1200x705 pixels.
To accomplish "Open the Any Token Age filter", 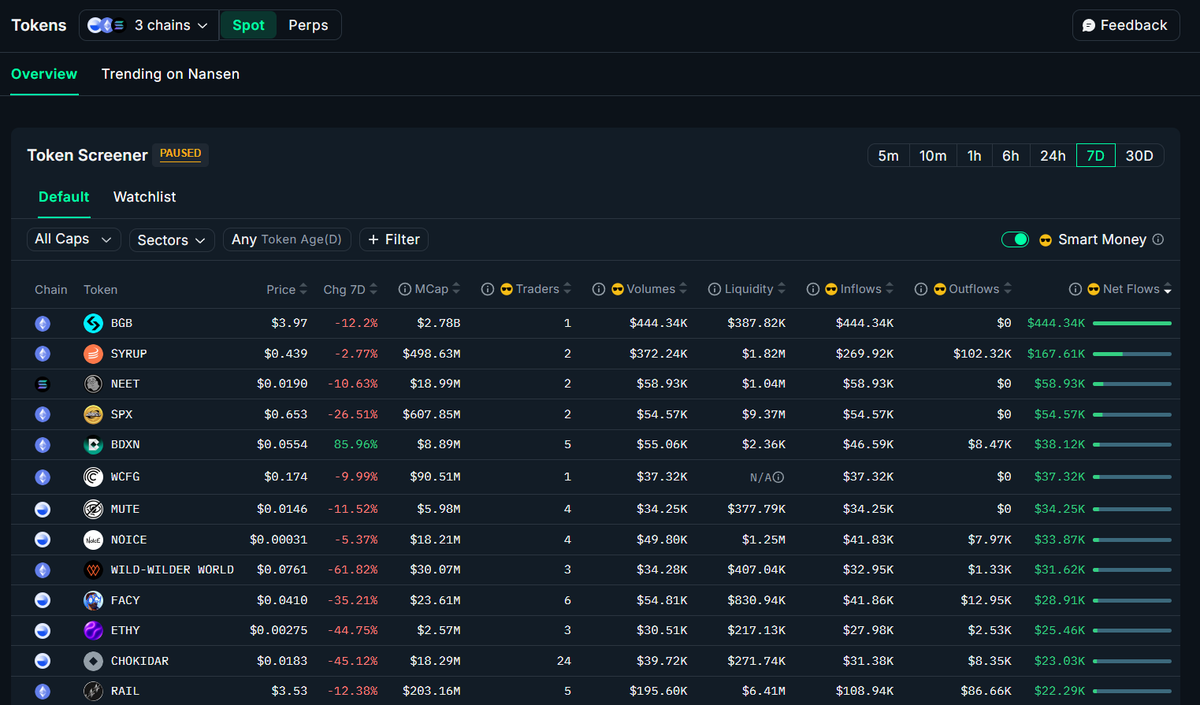I will [287, 240].
